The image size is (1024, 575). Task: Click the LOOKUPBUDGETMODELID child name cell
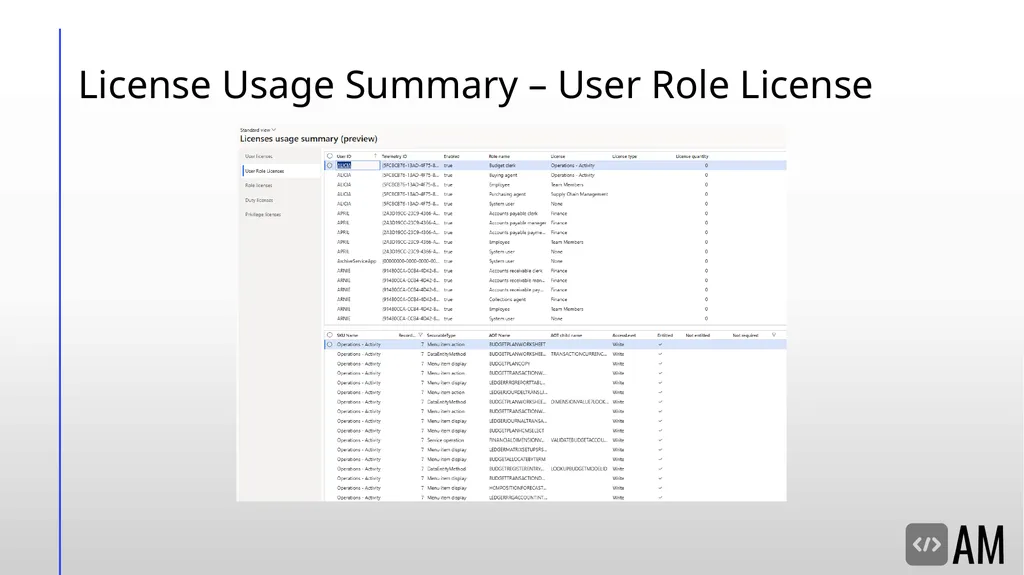[x=579, y=468]
